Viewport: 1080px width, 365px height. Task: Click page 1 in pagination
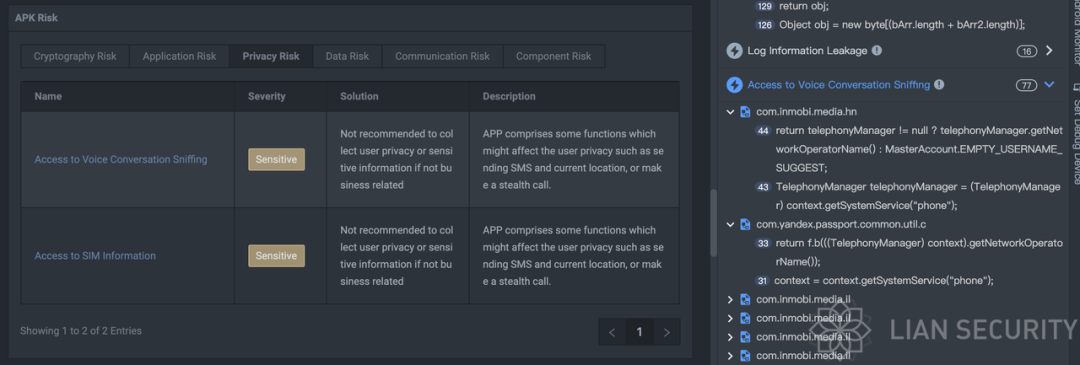point(639,332)
